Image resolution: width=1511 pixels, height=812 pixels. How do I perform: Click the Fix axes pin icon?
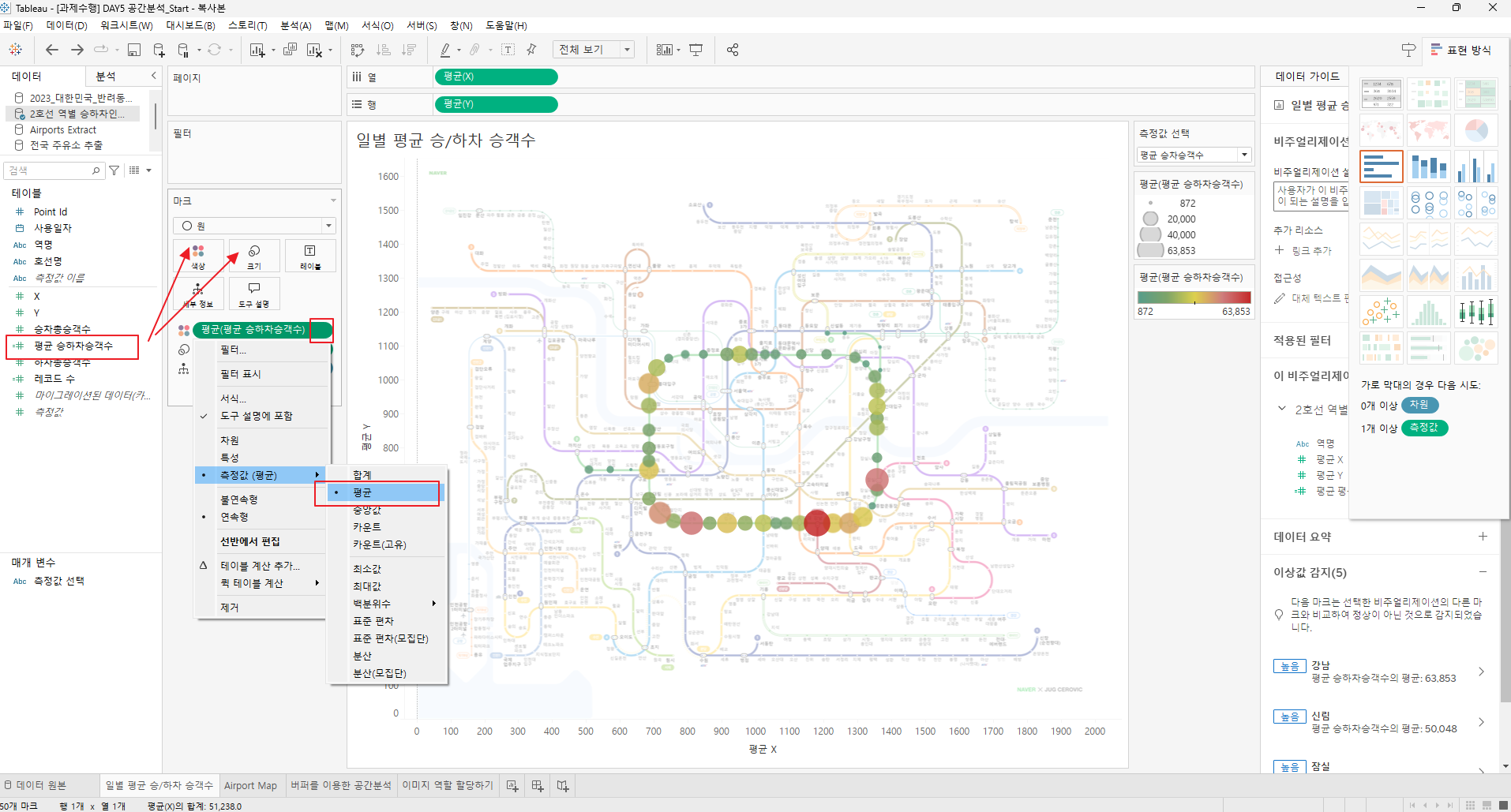[531, 50]
